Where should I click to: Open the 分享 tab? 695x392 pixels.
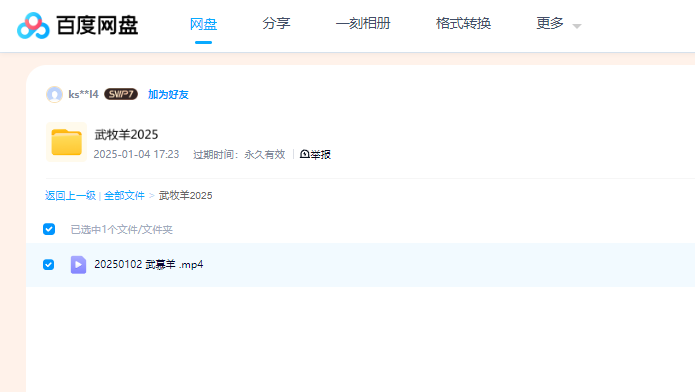[276, 23]
